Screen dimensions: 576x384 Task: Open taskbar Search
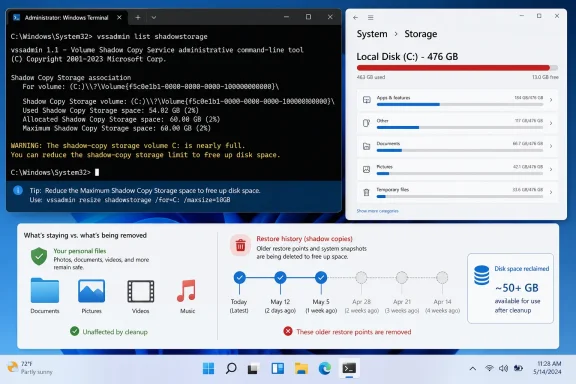pyautogui.click(x=231, y=368)
